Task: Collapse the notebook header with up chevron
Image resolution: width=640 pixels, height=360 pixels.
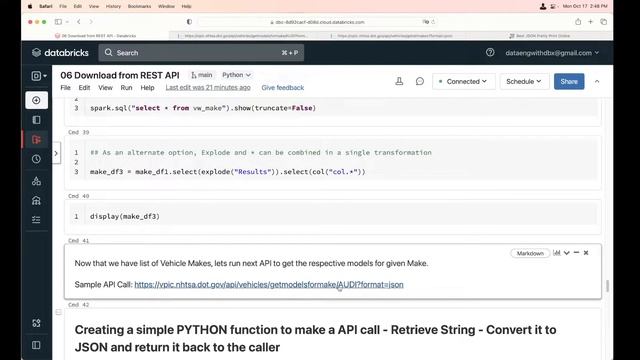Action: tap(597, 82)
